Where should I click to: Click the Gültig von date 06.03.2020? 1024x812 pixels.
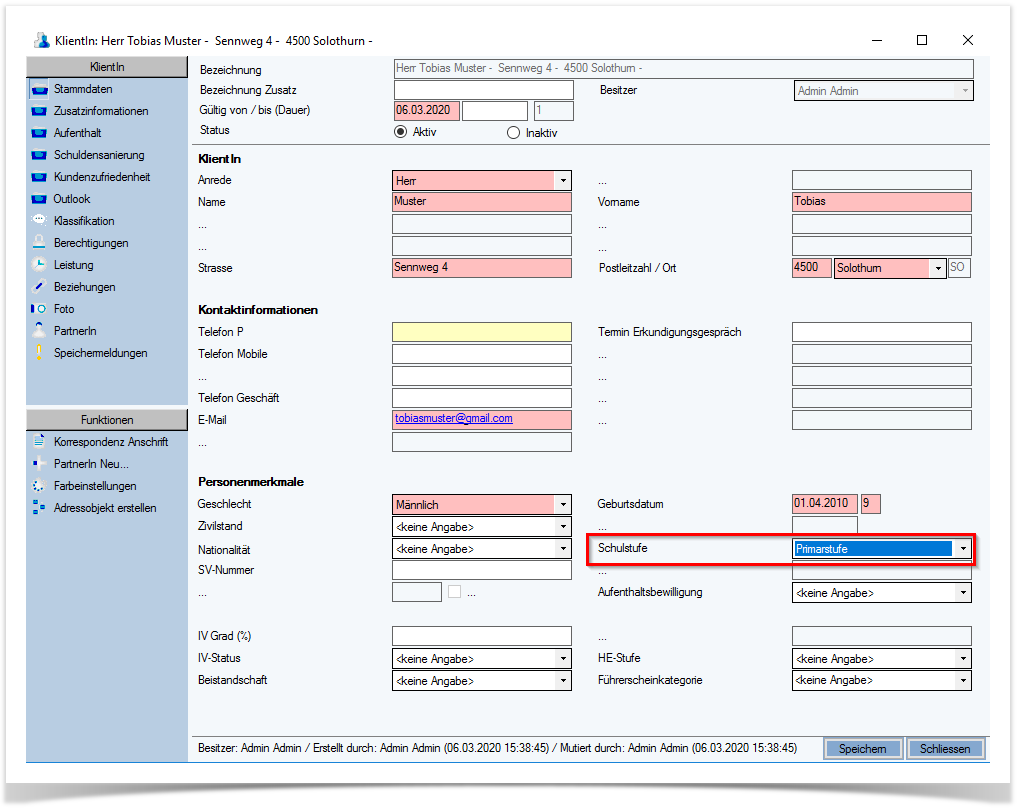426,110
